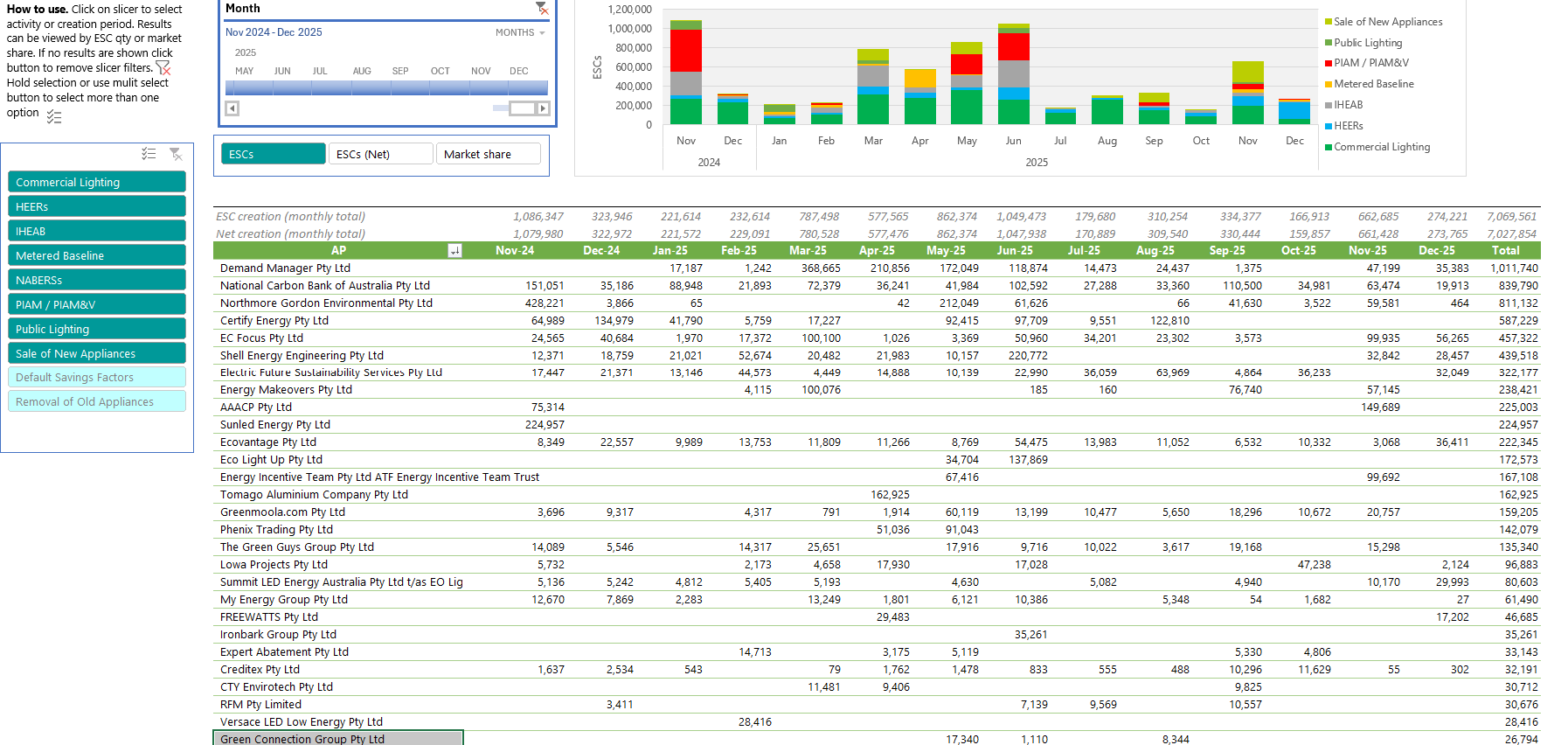The height and width of the screenshot is (745, 1568).
Task: Toggle the Default Savings Factors slicer item
Action: (97, 377)
